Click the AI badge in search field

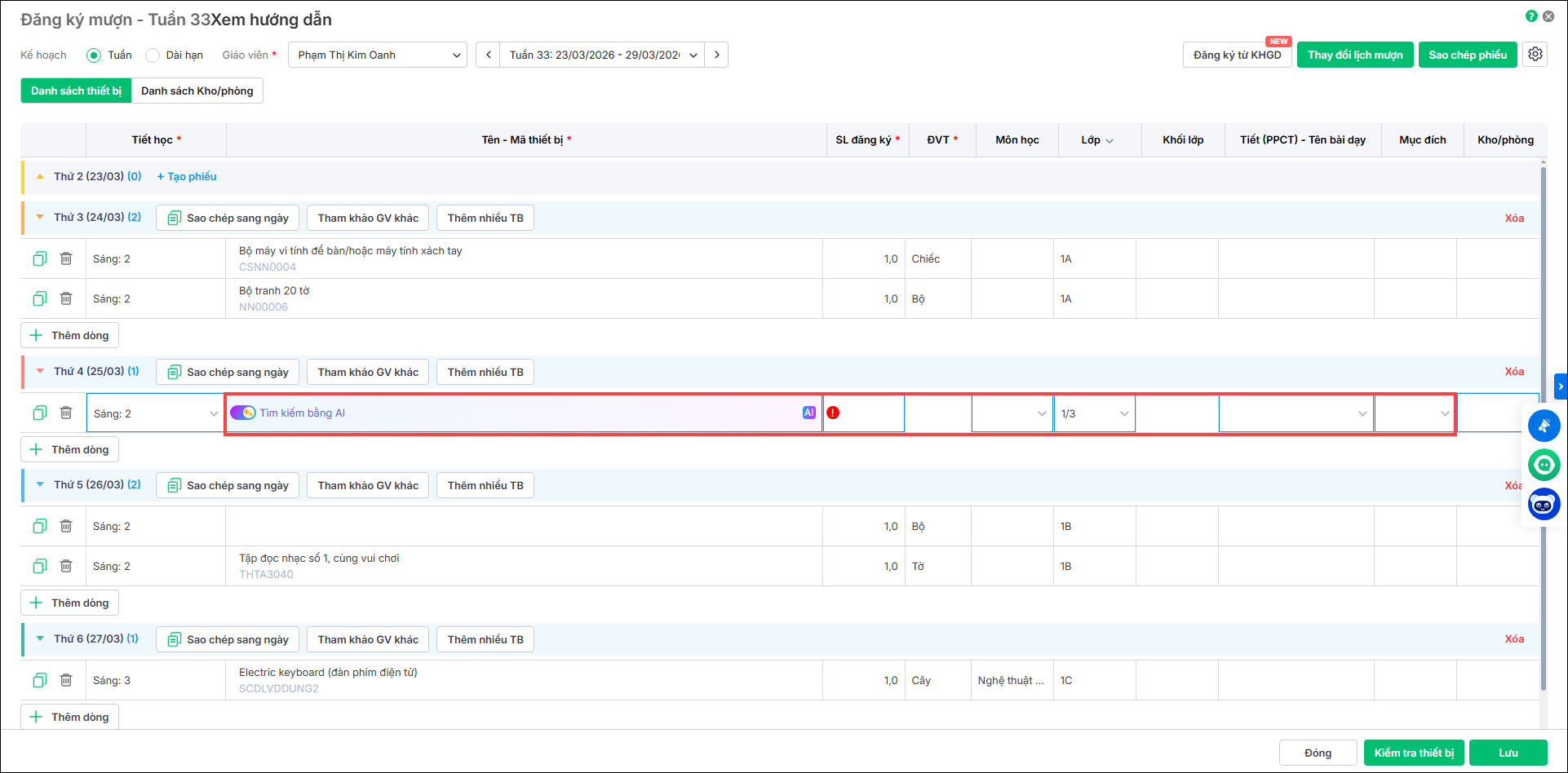[808, 413]
